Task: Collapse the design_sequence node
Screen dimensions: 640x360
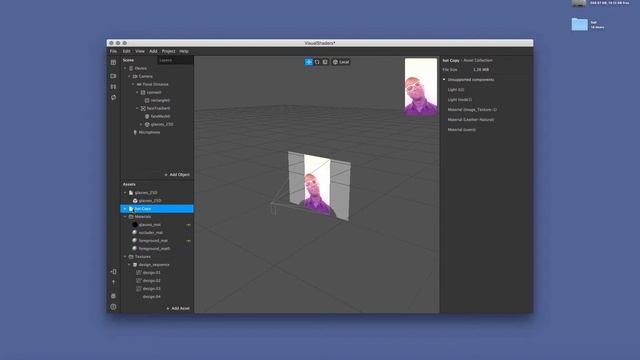Action: (129, 265)
